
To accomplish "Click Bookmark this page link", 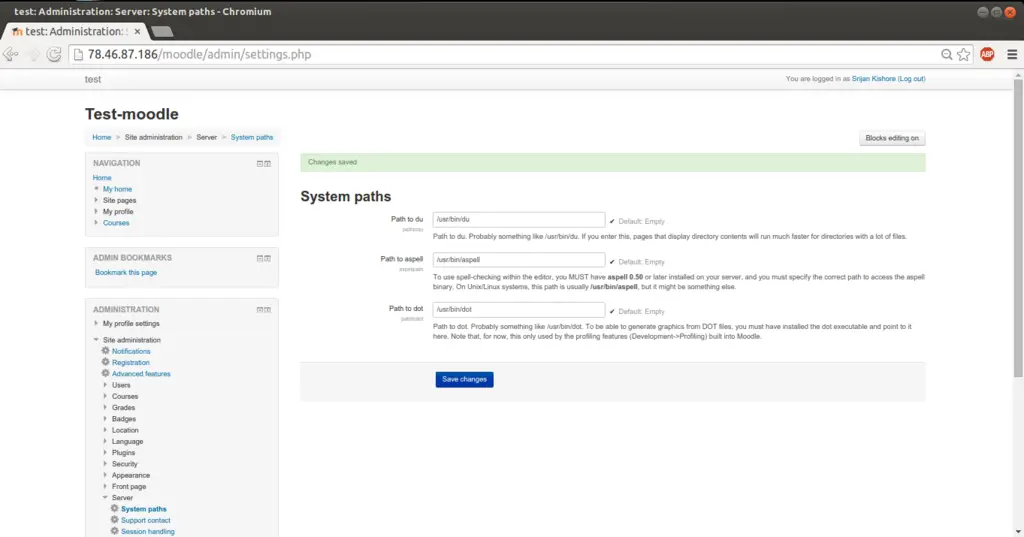I will (126, 272).
